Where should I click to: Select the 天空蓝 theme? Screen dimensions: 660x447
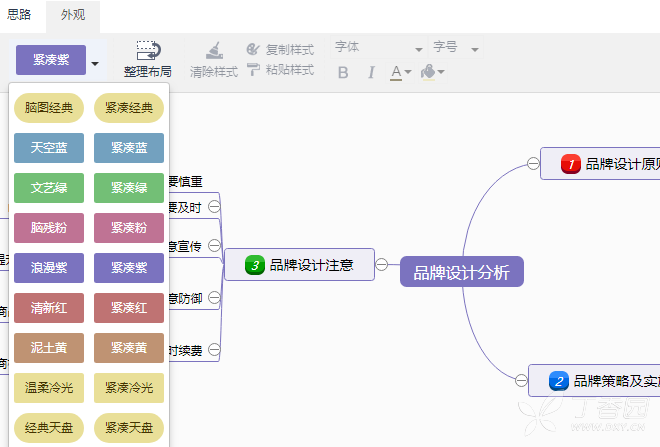point(49,148)
